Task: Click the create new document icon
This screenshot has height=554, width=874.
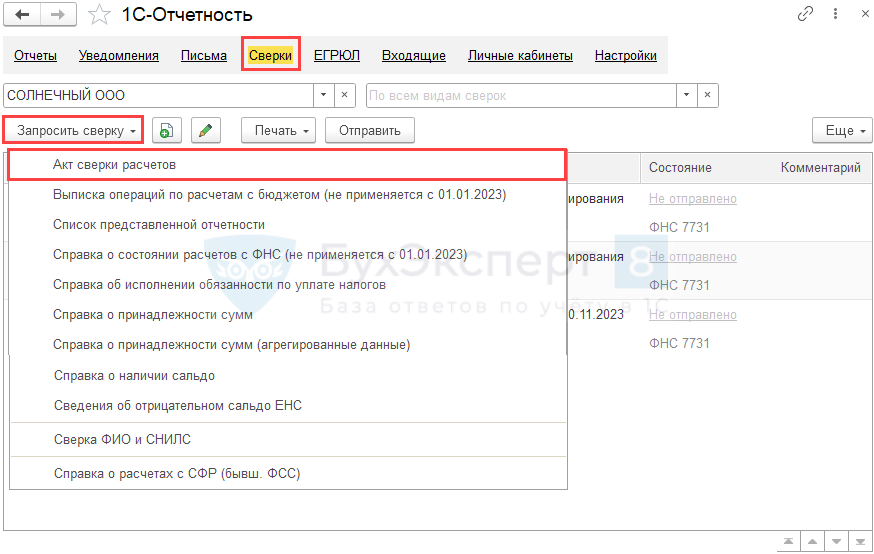Action: [166, 130]
